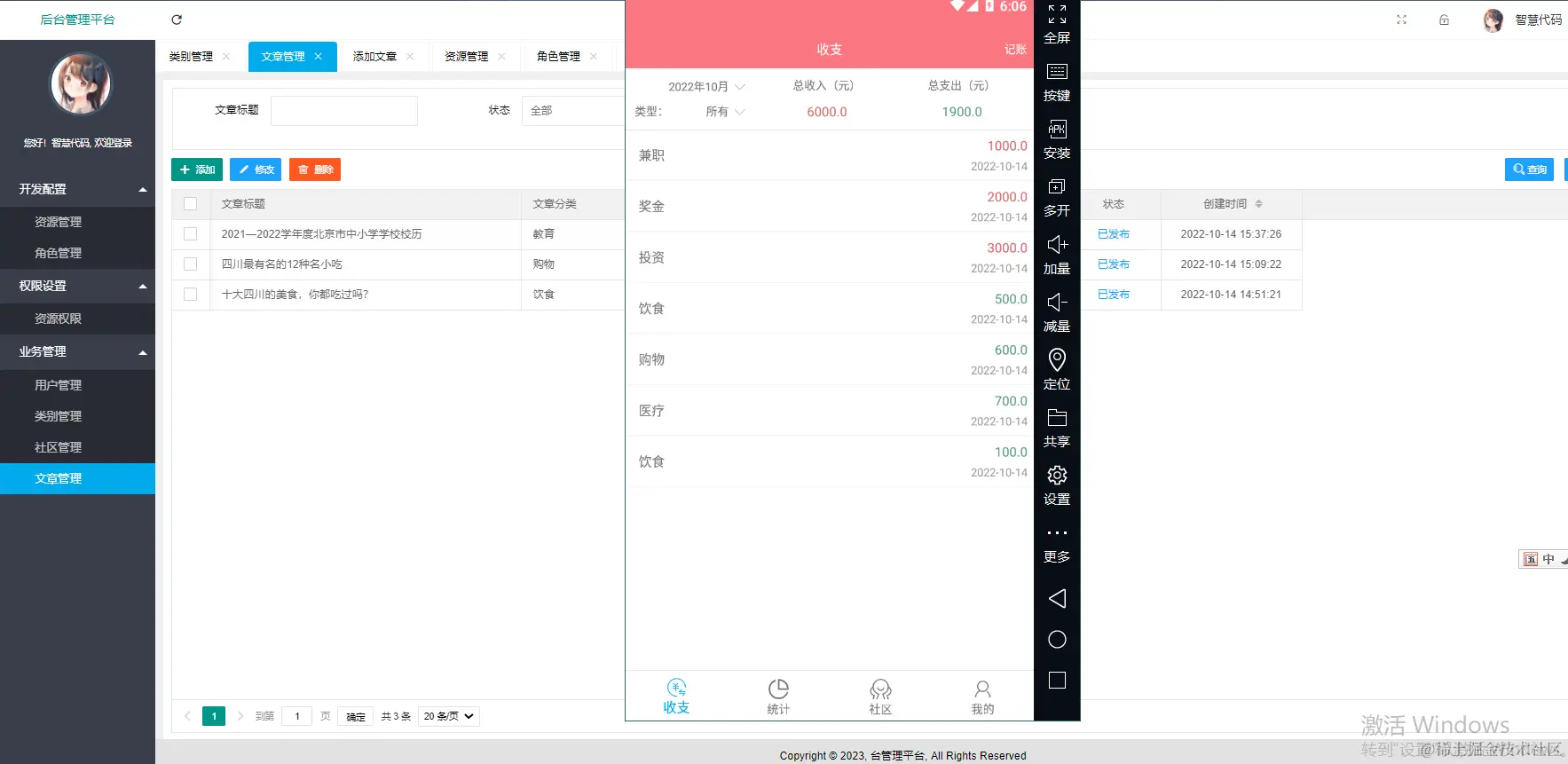Open the 社区 community tab in the app
Viewport: 1568px width, 764px height.
pyautogui.click(x=880, y=697)
